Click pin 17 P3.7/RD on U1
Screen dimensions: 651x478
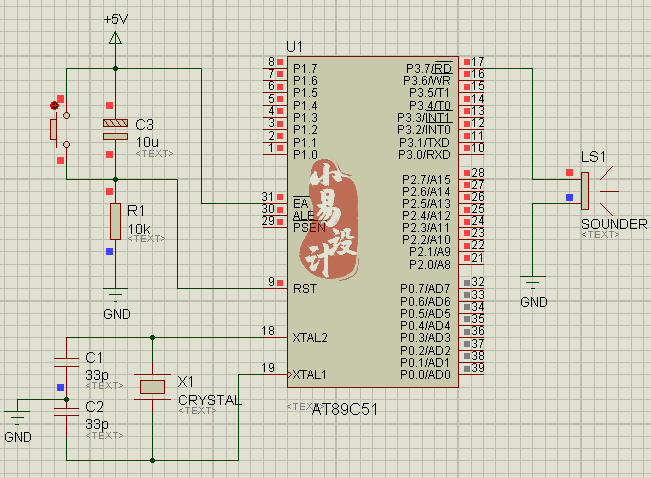471,68
